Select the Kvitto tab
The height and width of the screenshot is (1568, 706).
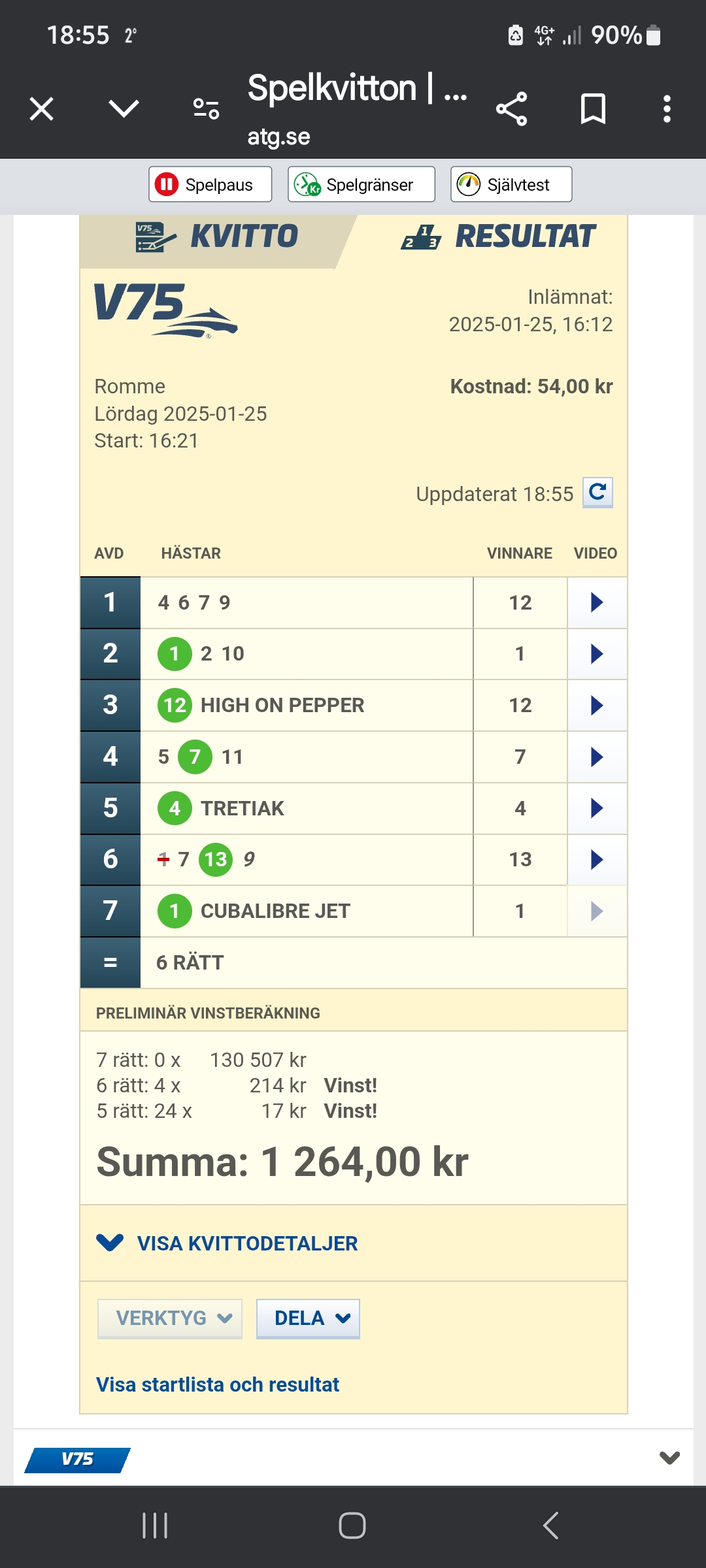(216, 237)
